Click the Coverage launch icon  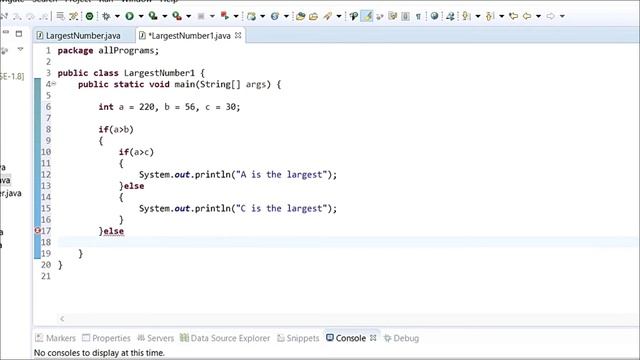tap(153, 16)
